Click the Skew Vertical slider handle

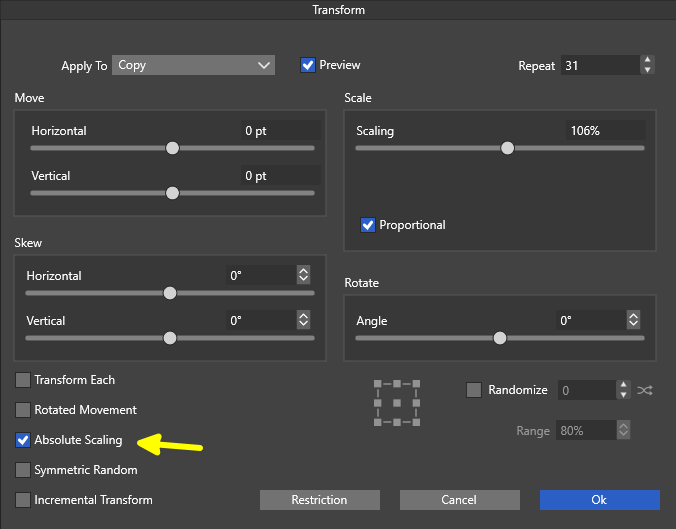(x=170, y=338)
